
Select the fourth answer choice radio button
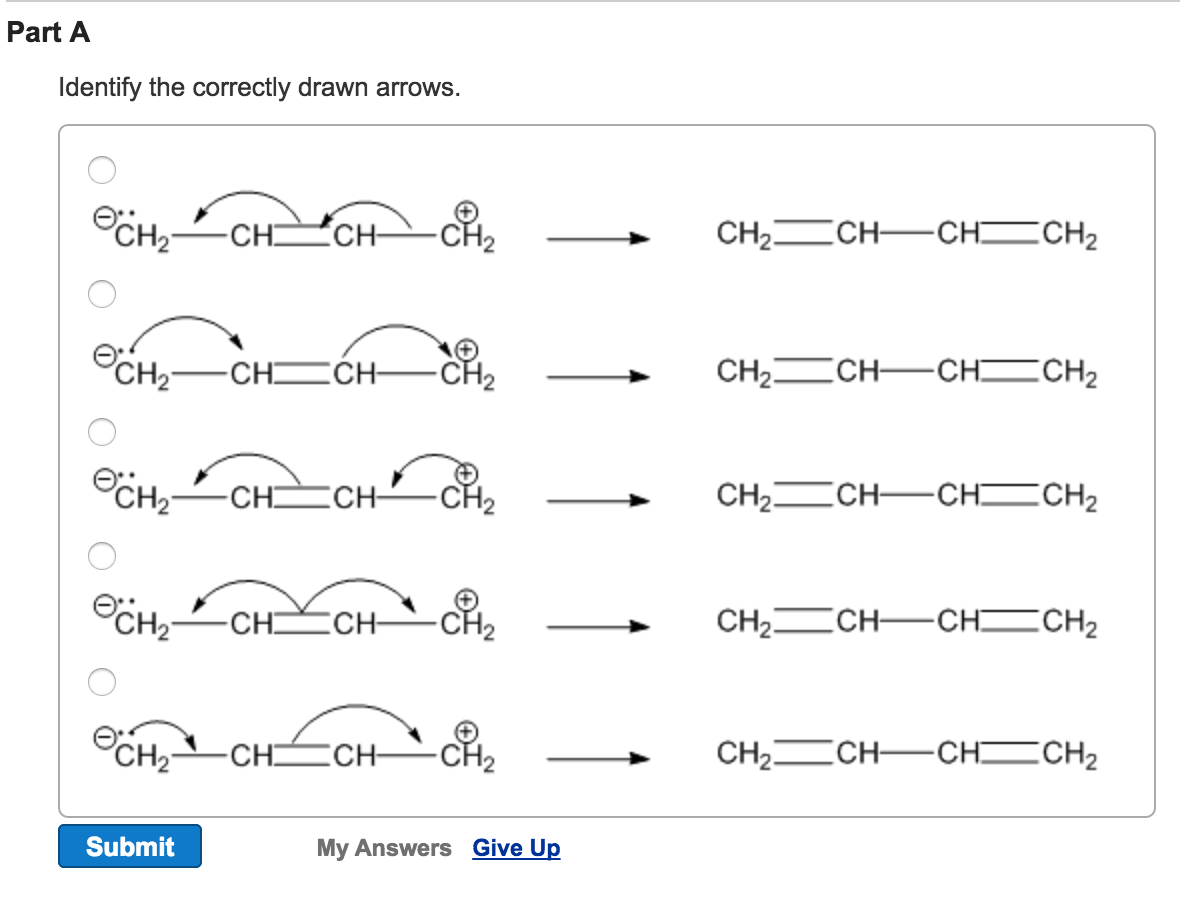(101, 556)
